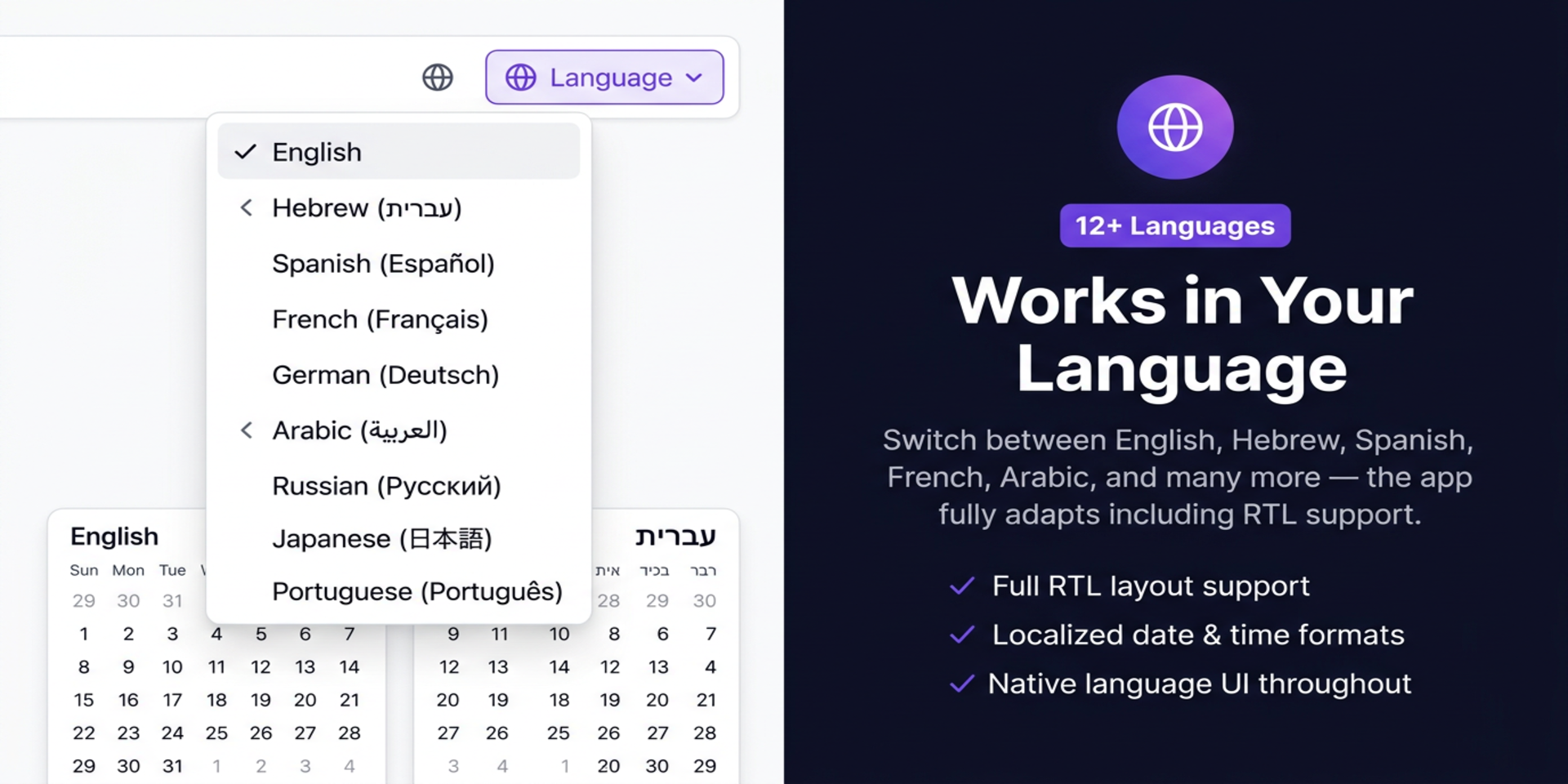Click the עברית calendar title
The image size is (1568, 784).
(675, 537)
